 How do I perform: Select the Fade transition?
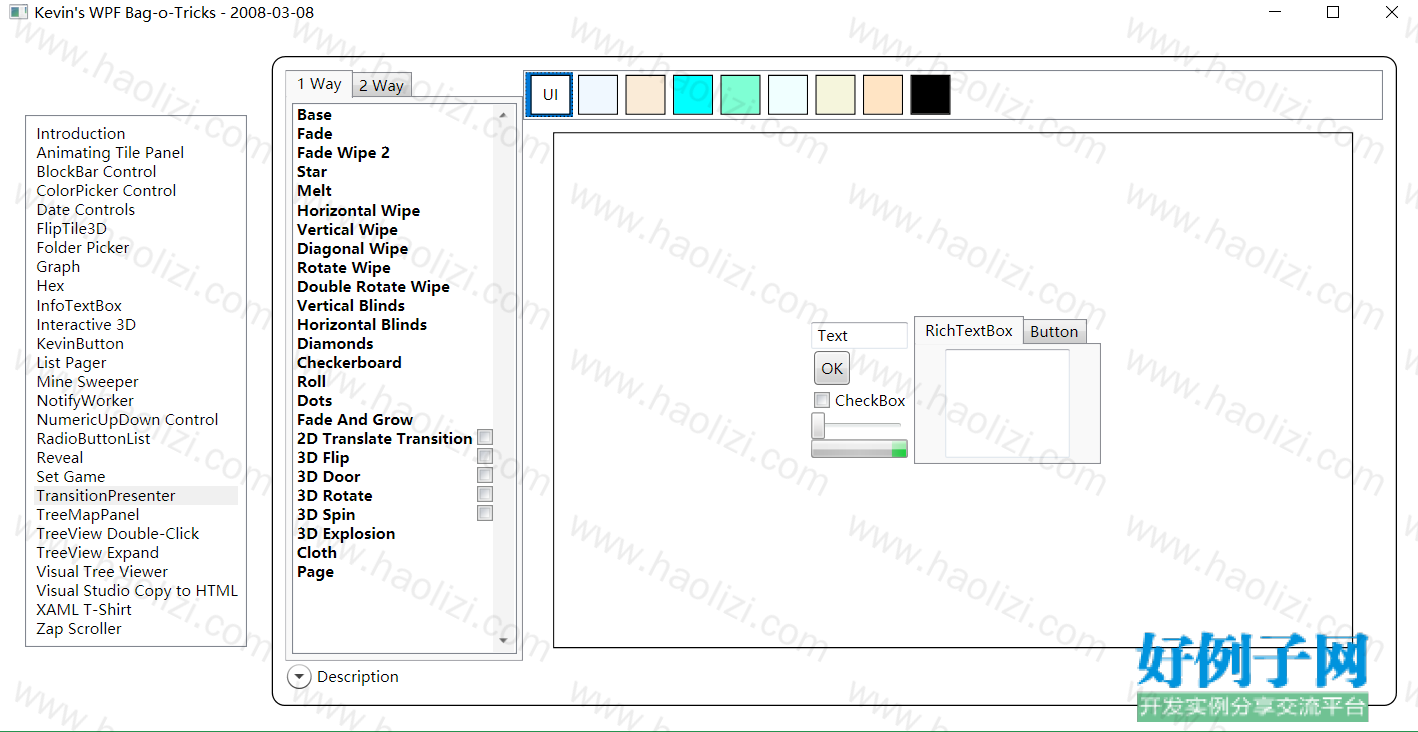[x=314, y=134]
